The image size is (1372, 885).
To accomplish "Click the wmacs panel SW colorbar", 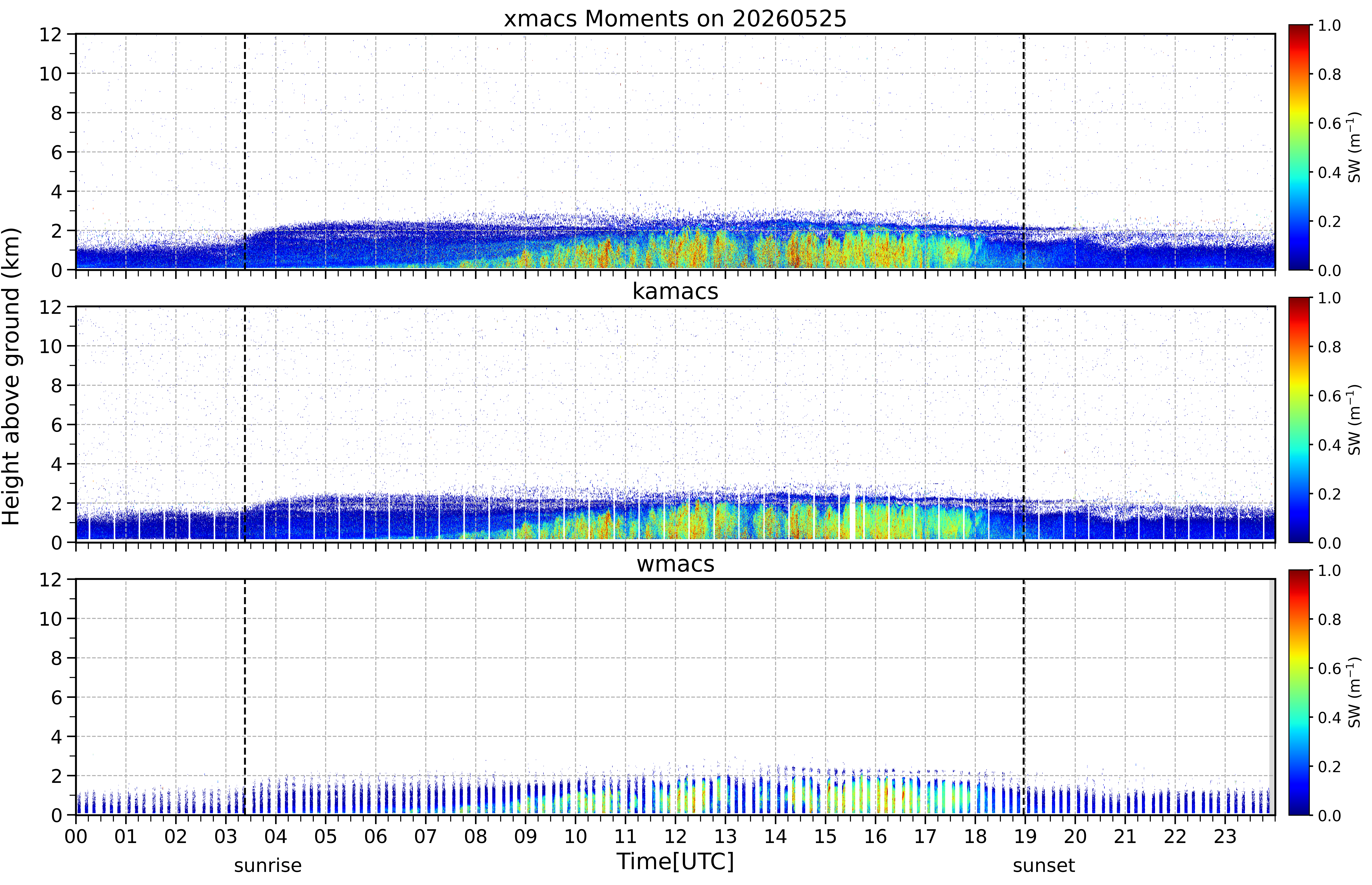I will 1299,693.
